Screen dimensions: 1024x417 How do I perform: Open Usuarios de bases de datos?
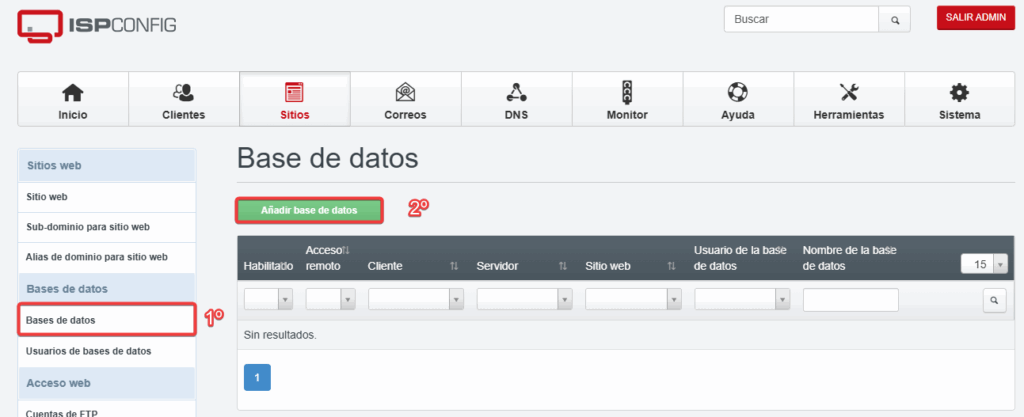tap(107, 351)
